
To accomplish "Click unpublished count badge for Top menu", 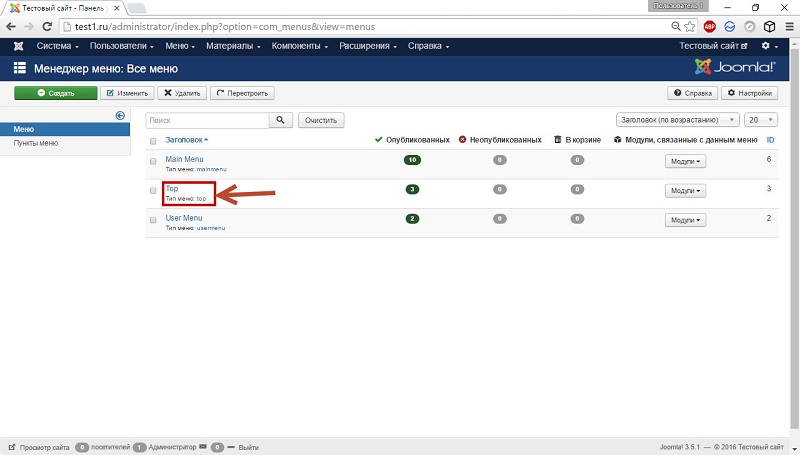I will click(499, 189).
